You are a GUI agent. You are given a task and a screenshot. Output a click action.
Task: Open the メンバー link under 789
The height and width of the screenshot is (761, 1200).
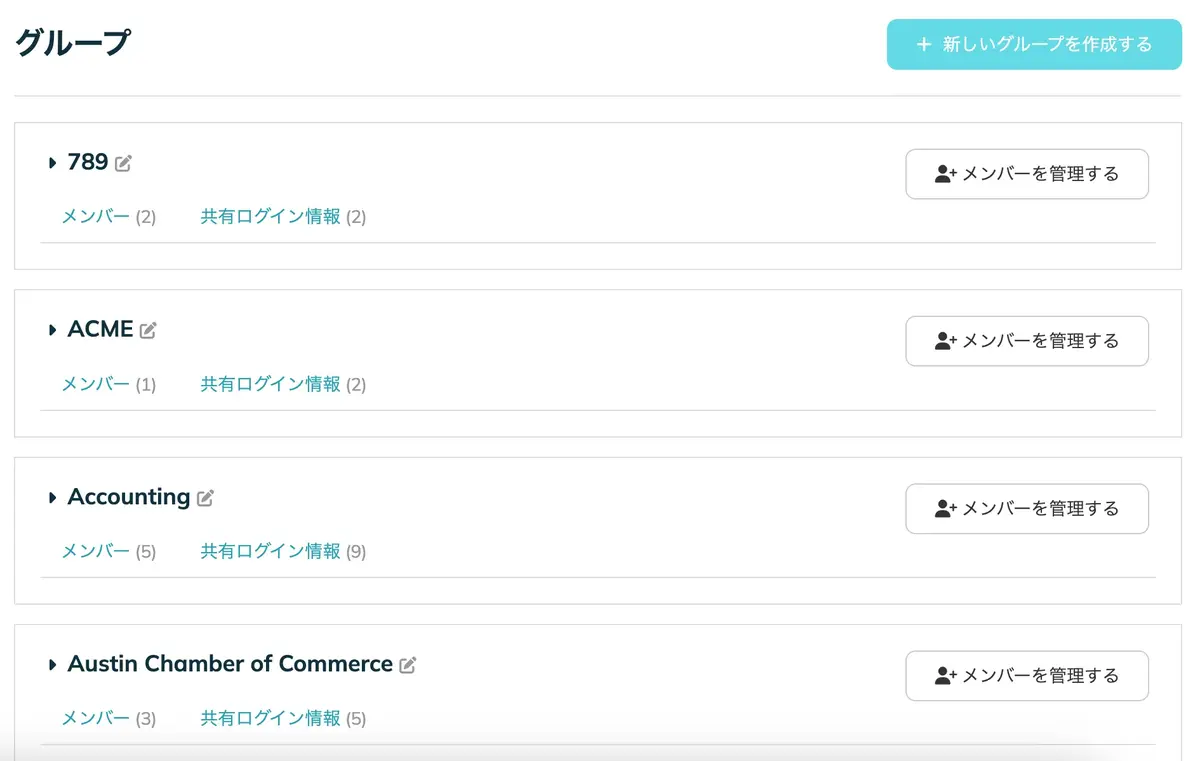pos(96,217)
